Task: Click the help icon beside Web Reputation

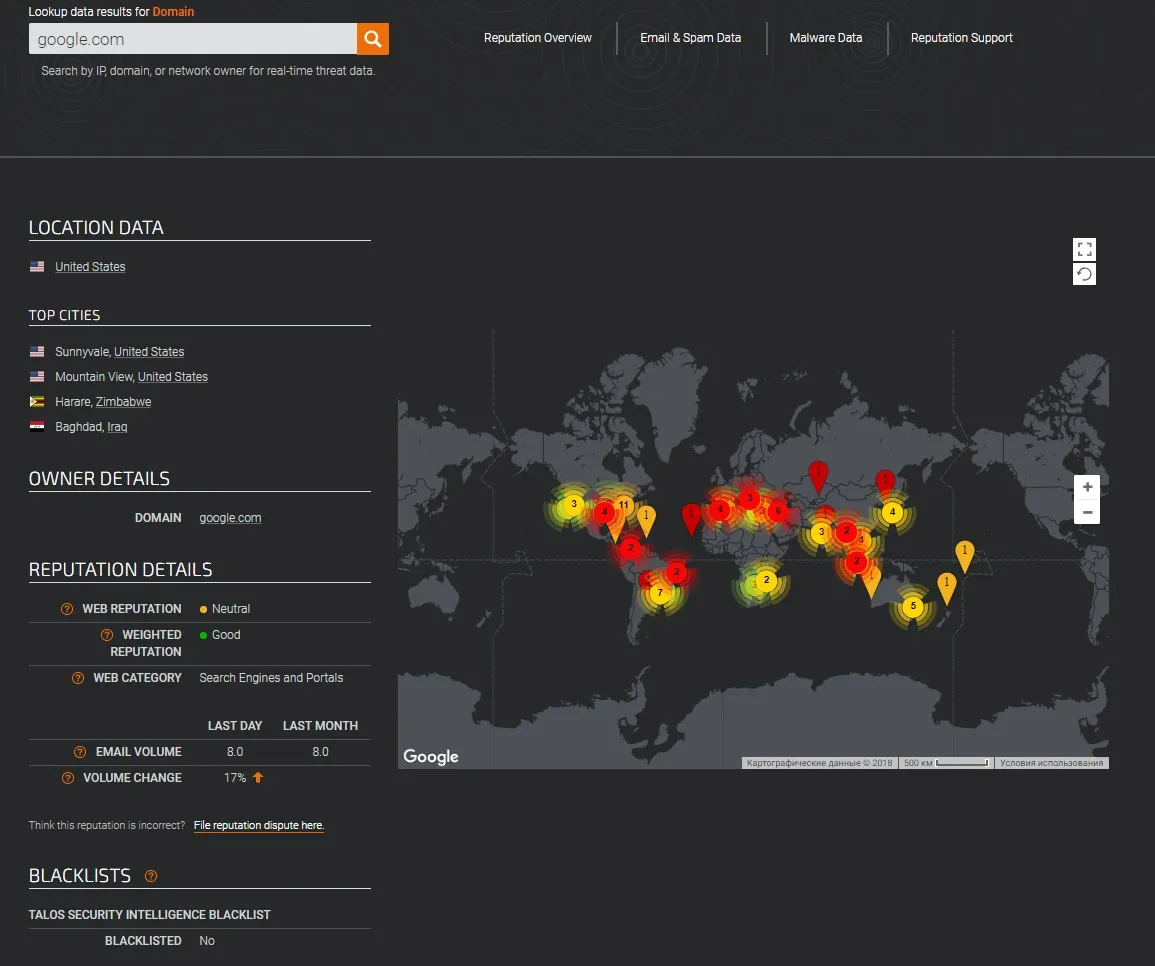Action: 67,609
